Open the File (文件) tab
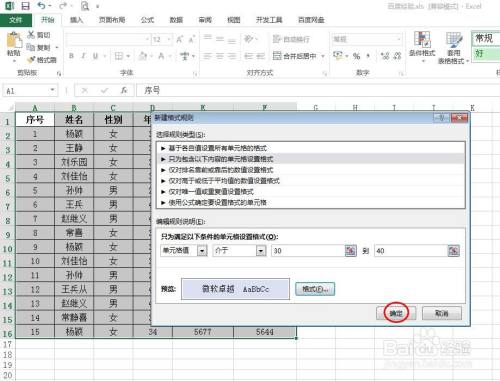 (x=16, y=20)
